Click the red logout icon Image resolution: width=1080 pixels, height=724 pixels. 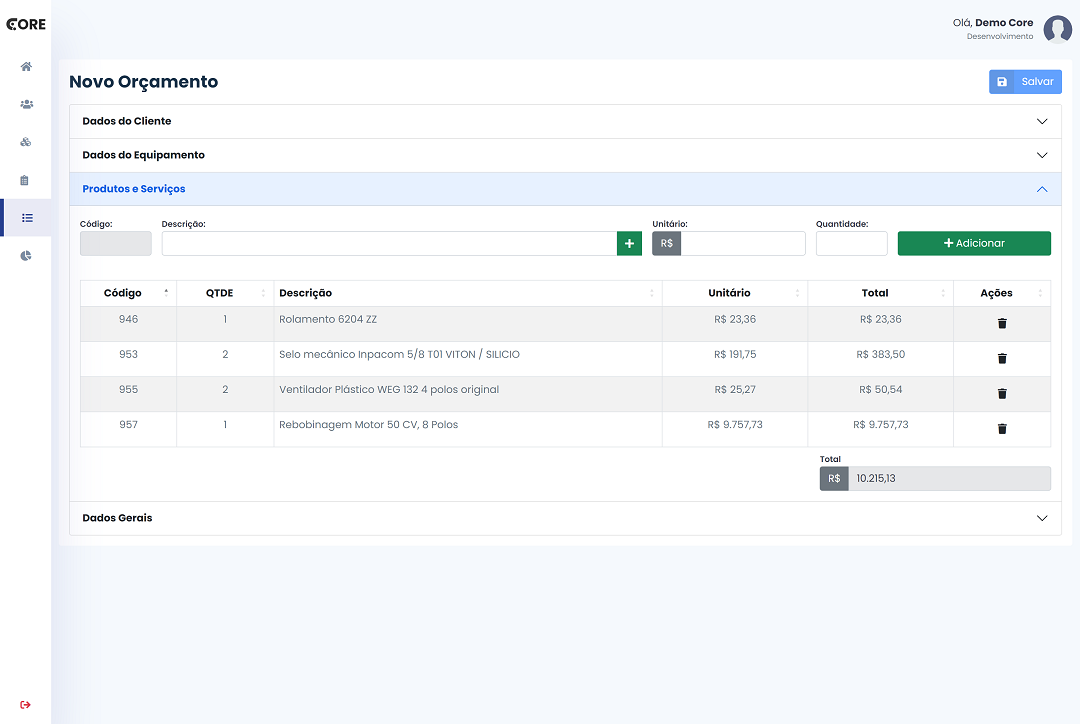point(25,705)
